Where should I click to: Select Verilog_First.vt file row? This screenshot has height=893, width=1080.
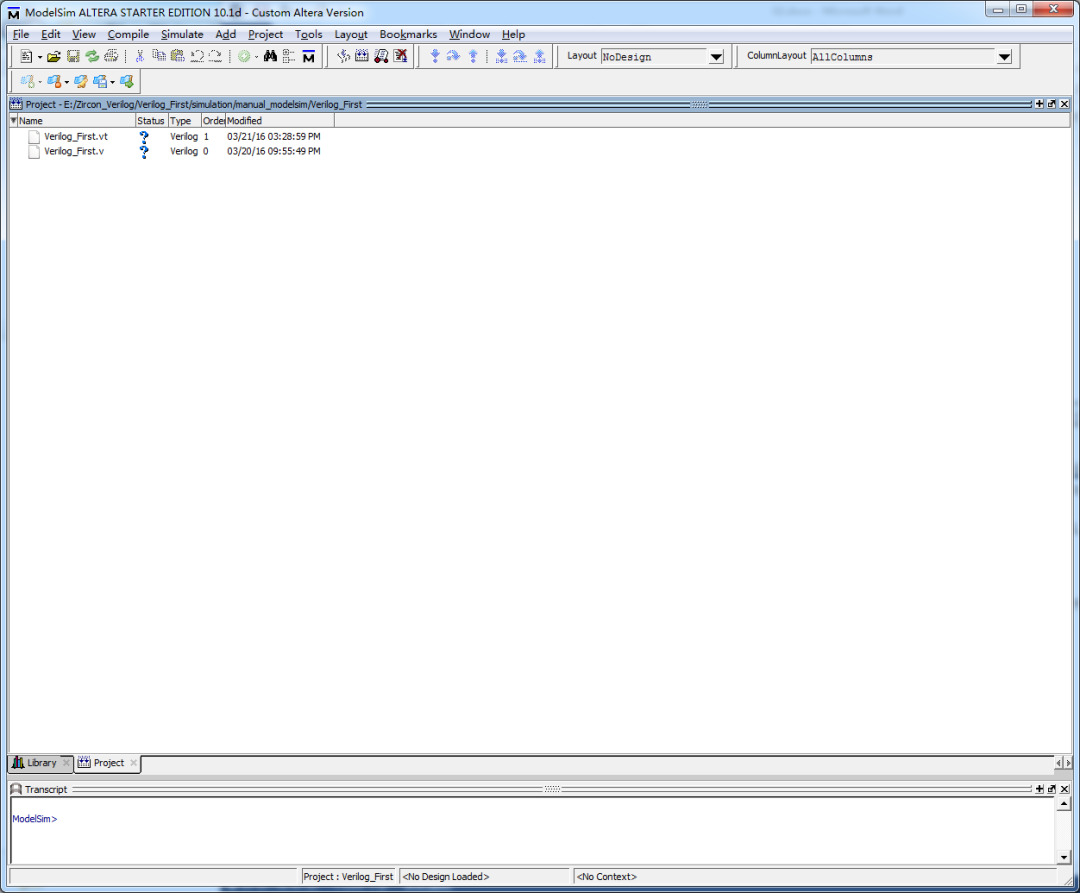(x=175, y=136)
